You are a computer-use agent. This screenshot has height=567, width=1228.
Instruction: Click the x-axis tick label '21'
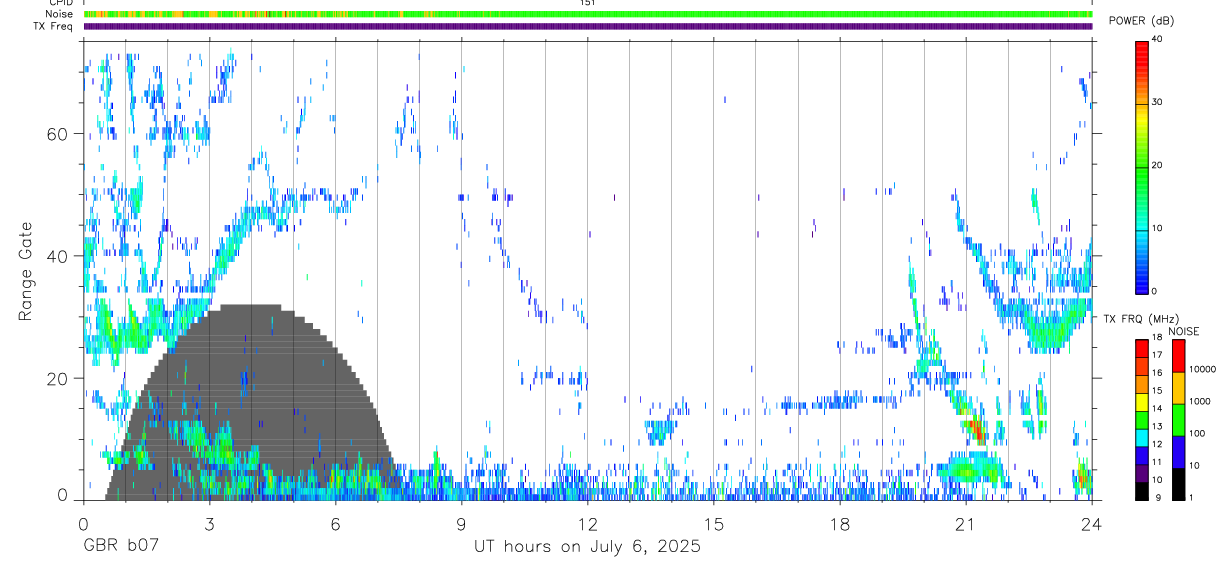(965, 523)
